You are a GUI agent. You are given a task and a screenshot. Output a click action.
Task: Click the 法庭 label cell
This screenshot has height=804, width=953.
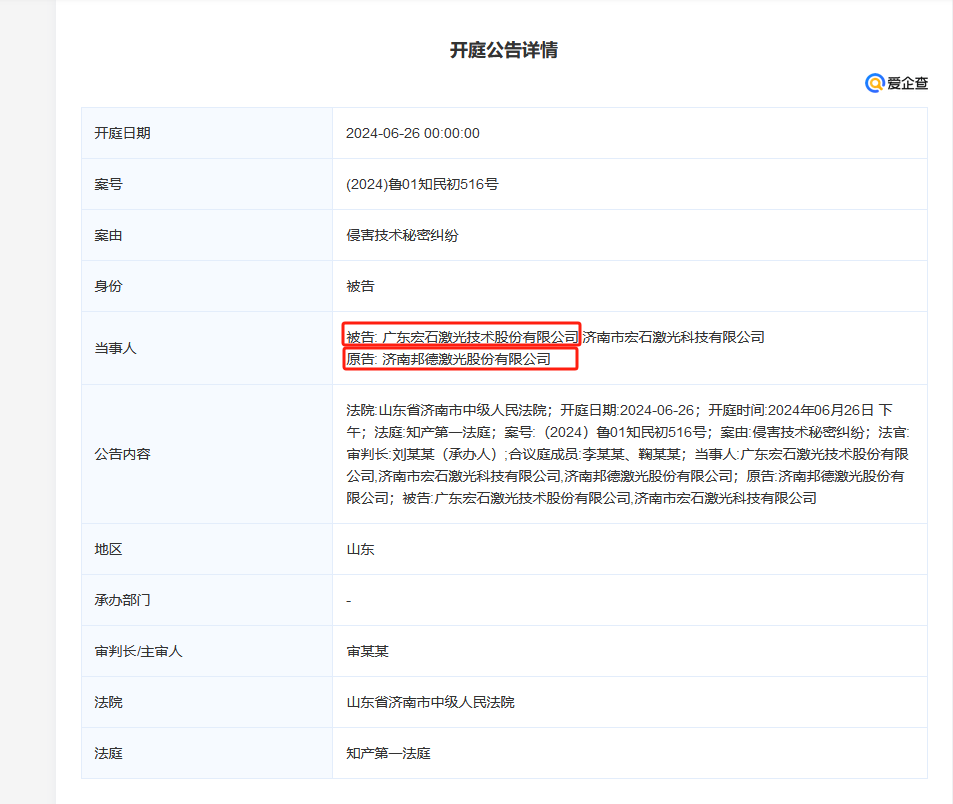tap(207, 754)
